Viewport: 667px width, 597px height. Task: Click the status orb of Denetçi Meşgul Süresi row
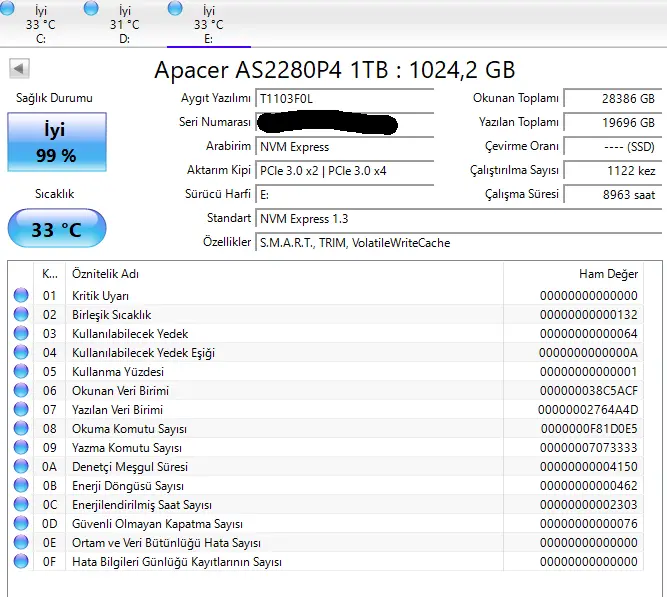[x=21, y=466]
